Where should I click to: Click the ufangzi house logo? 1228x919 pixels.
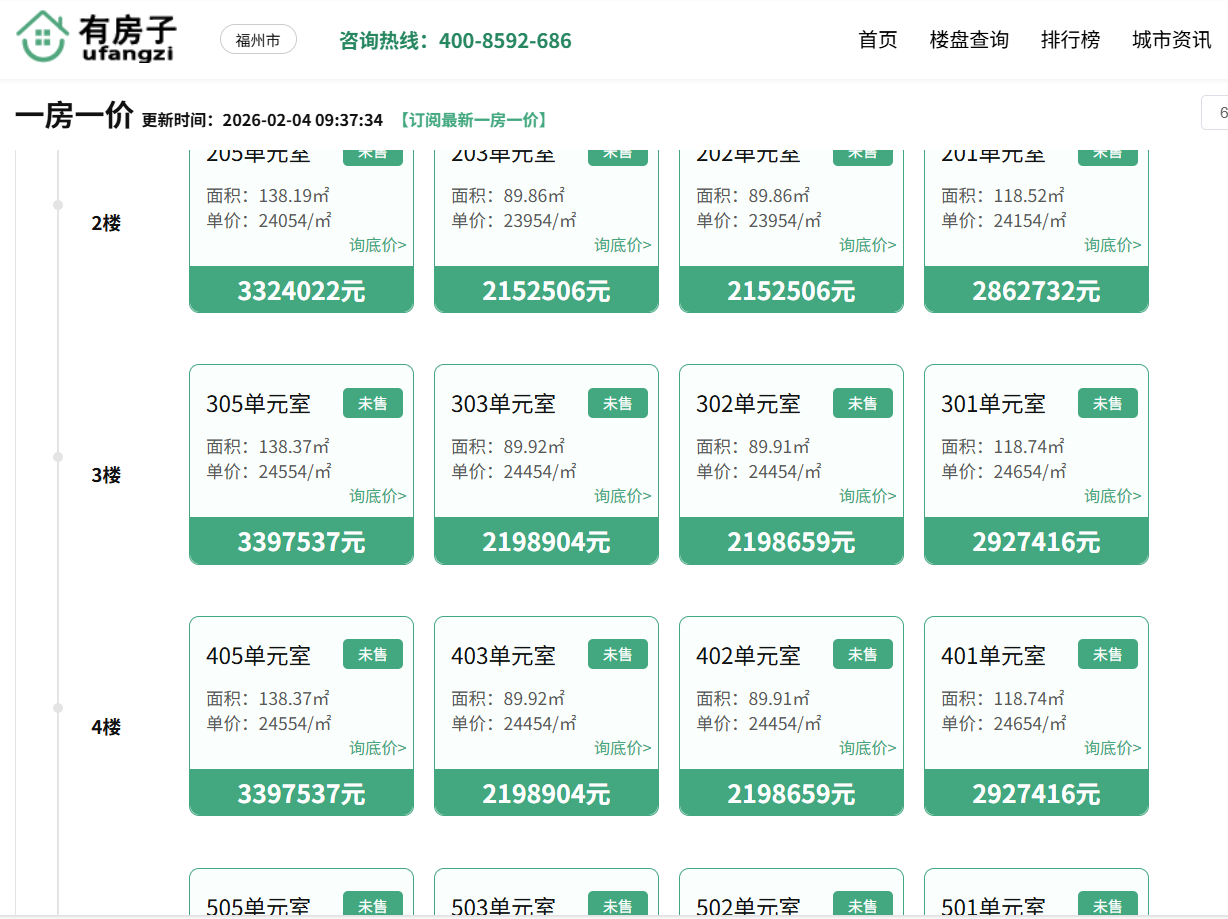(95, 38)
